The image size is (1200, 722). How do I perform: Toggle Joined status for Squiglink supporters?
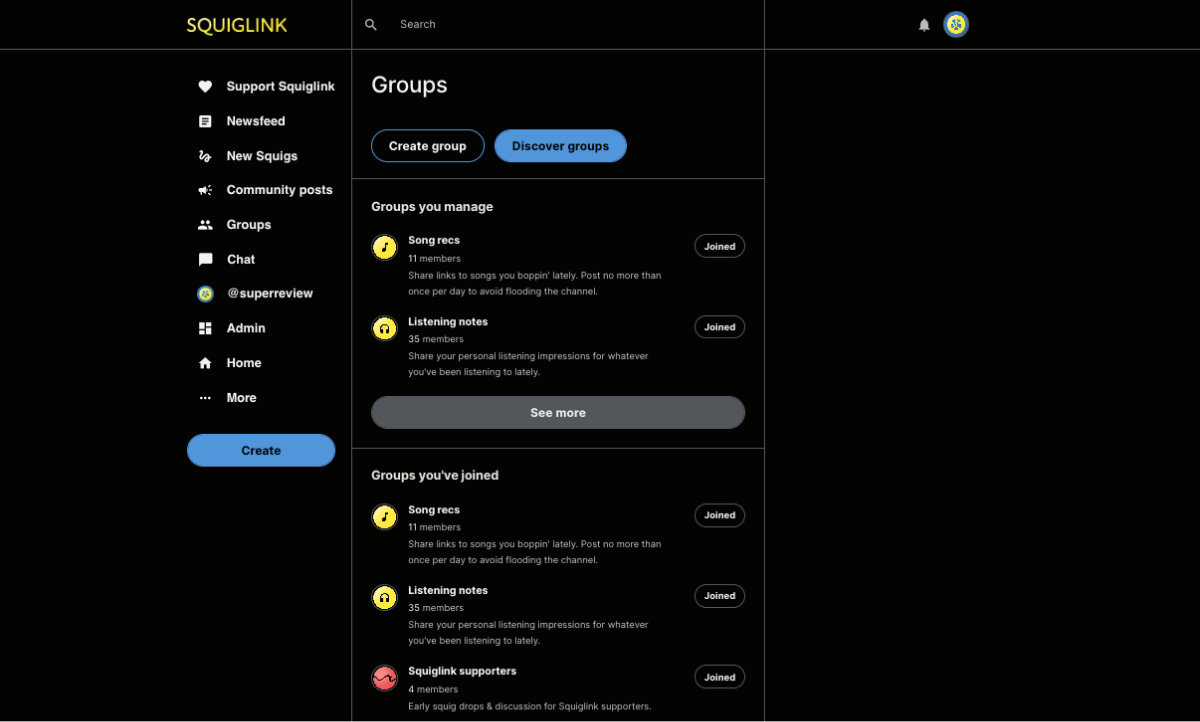pos(719,677)
